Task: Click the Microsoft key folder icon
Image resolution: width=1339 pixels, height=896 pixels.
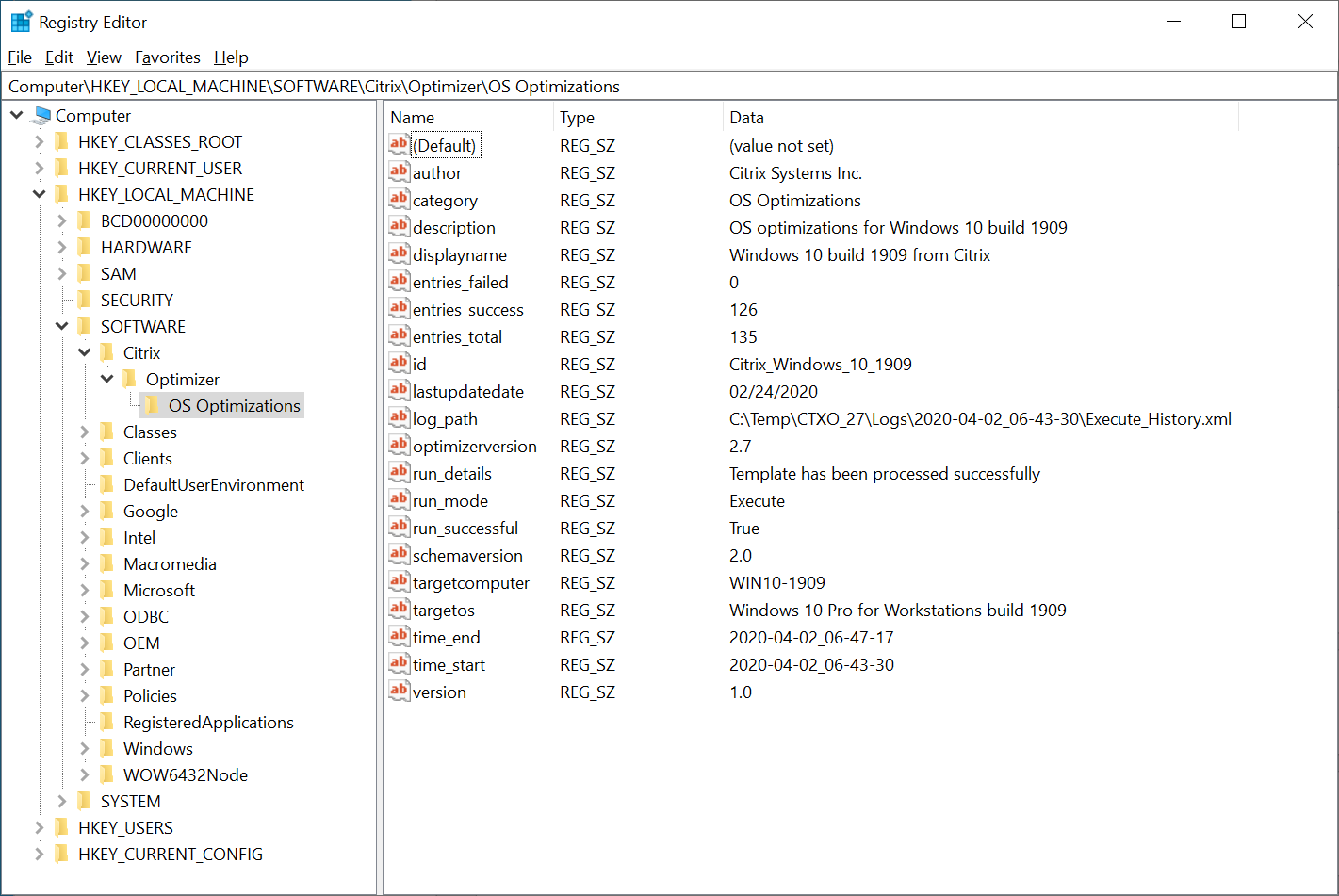Action: point(107,591)
